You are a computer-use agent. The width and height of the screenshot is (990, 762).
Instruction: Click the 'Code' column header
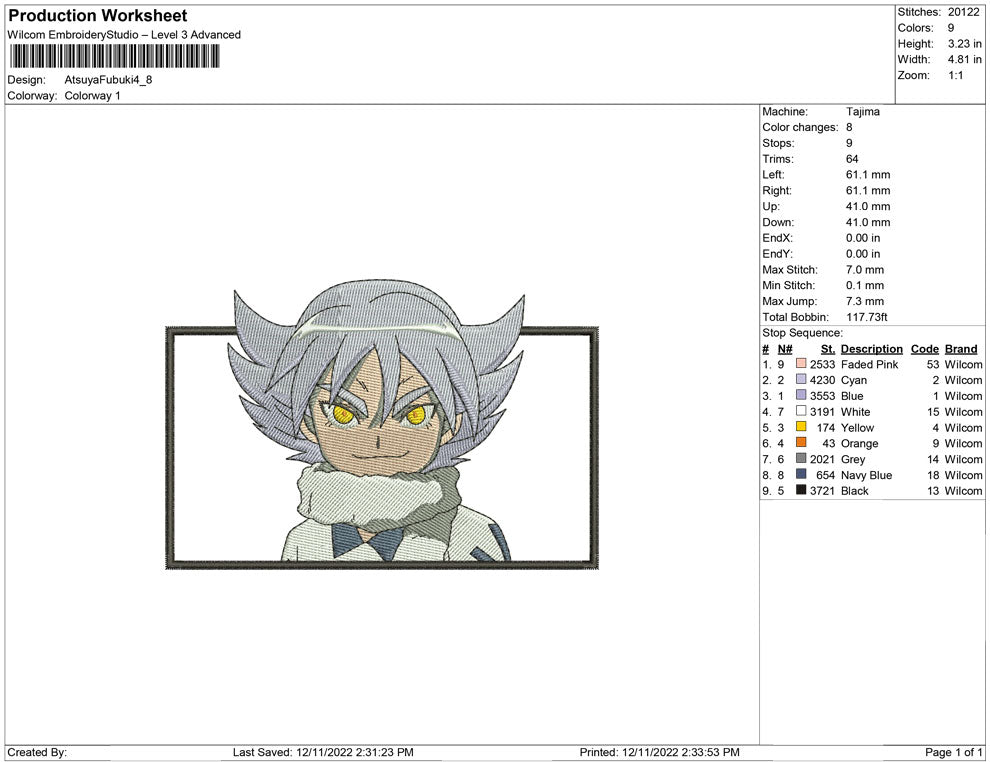tap(925, 349)
